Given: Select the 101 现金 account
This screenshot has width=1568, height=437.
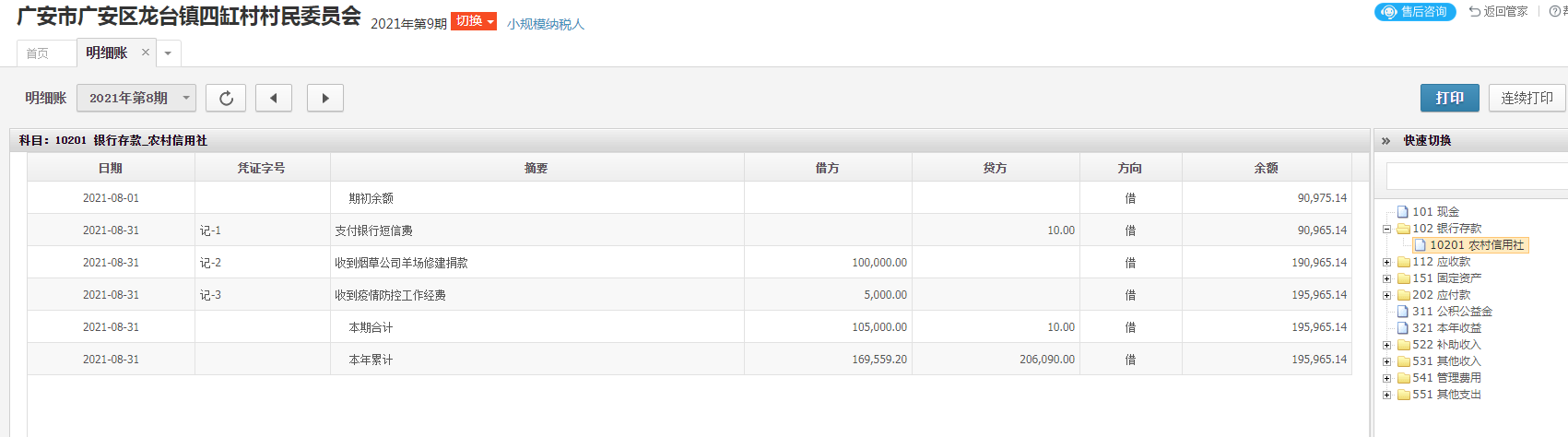Looking at the screenshot, I should pyautogui.click(x=1434, y=212).
